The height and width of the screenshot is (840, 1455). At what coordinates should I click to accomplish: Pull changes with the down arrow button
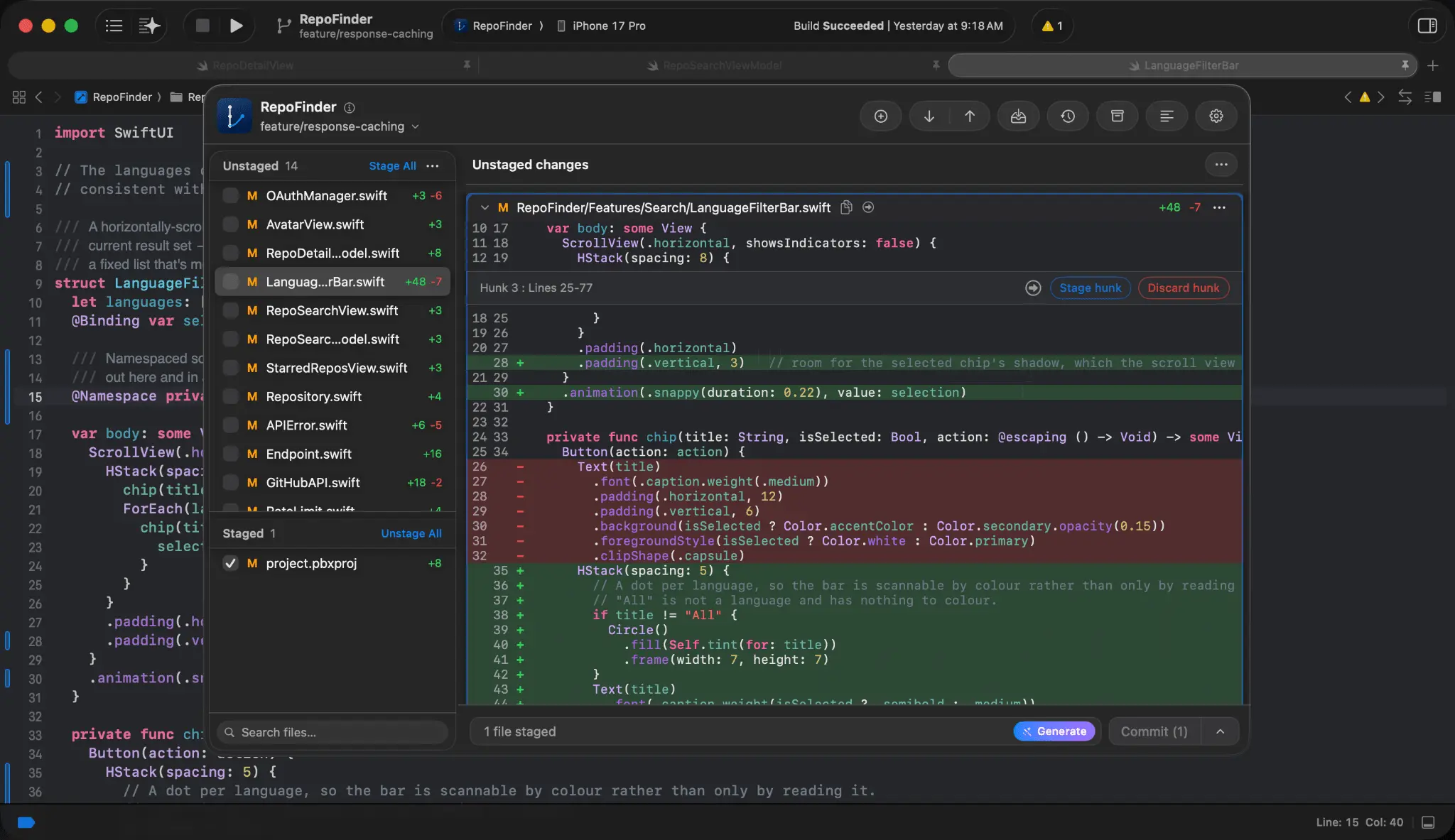tap(929, 116)
